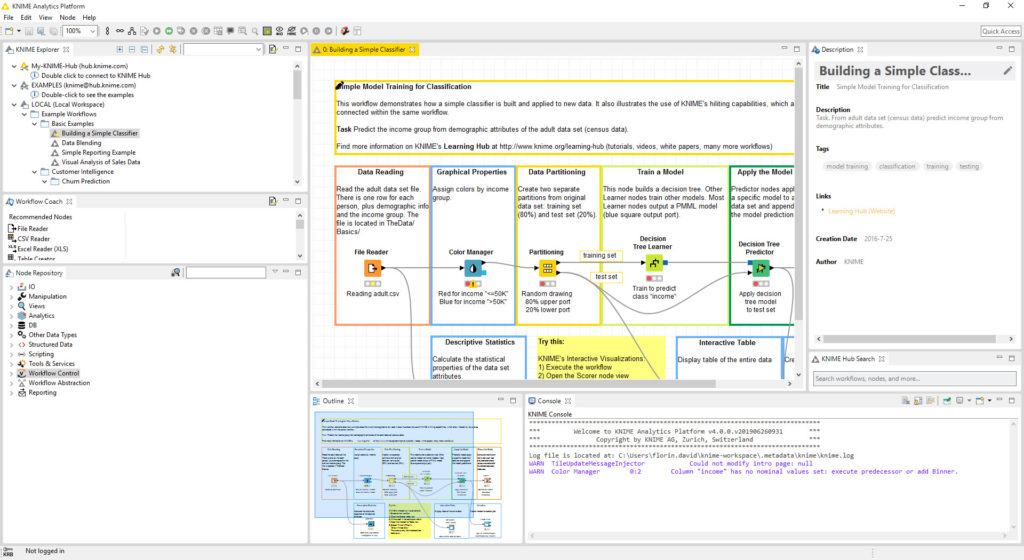Click the edit pencil icon in Description panel
Image resolution: width=1024 pixels, height=560 pixels.
pyautogui.click(x=1008, y=70)
